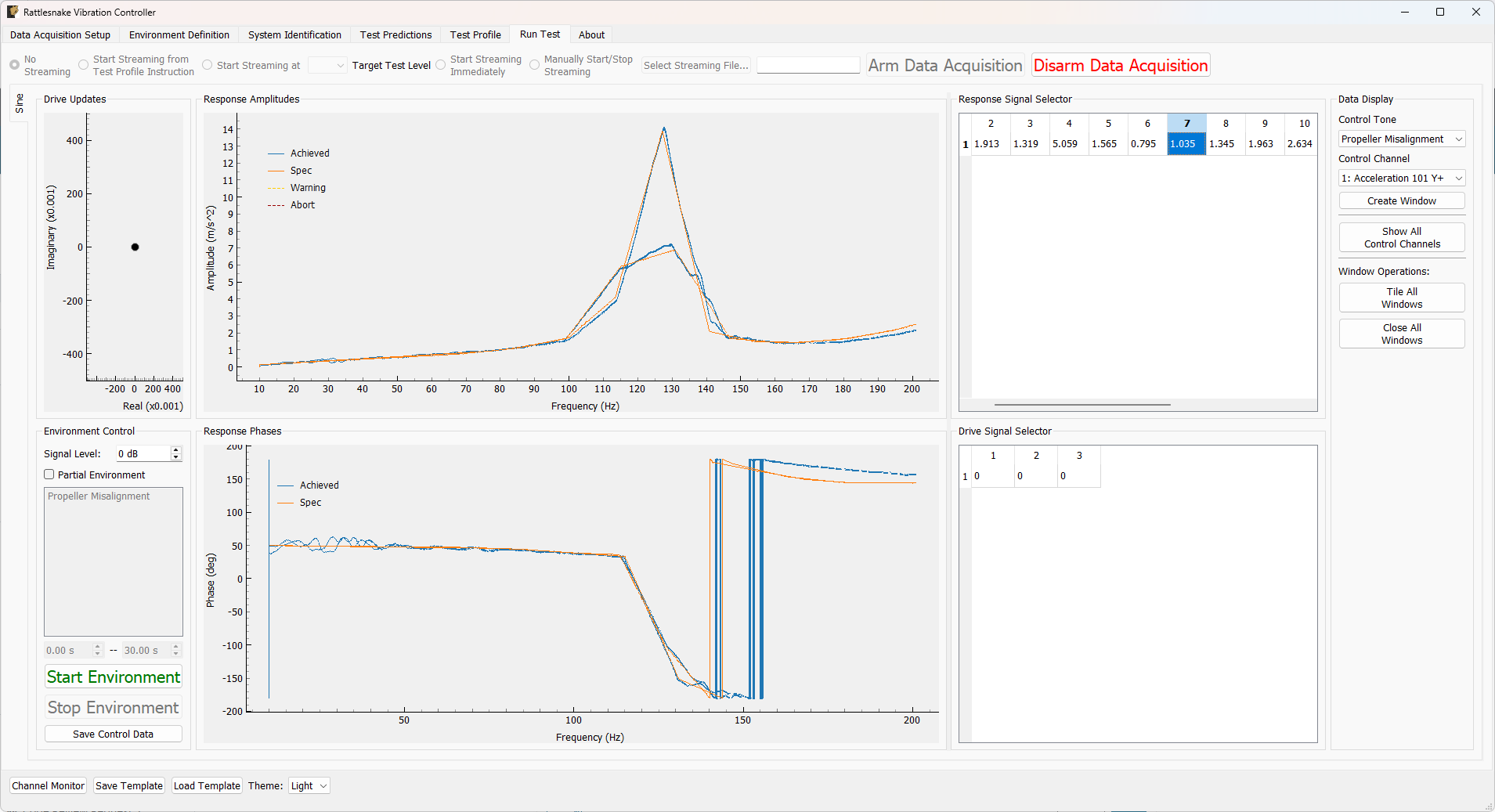Click Disarm Data Acquisition

1121,66
